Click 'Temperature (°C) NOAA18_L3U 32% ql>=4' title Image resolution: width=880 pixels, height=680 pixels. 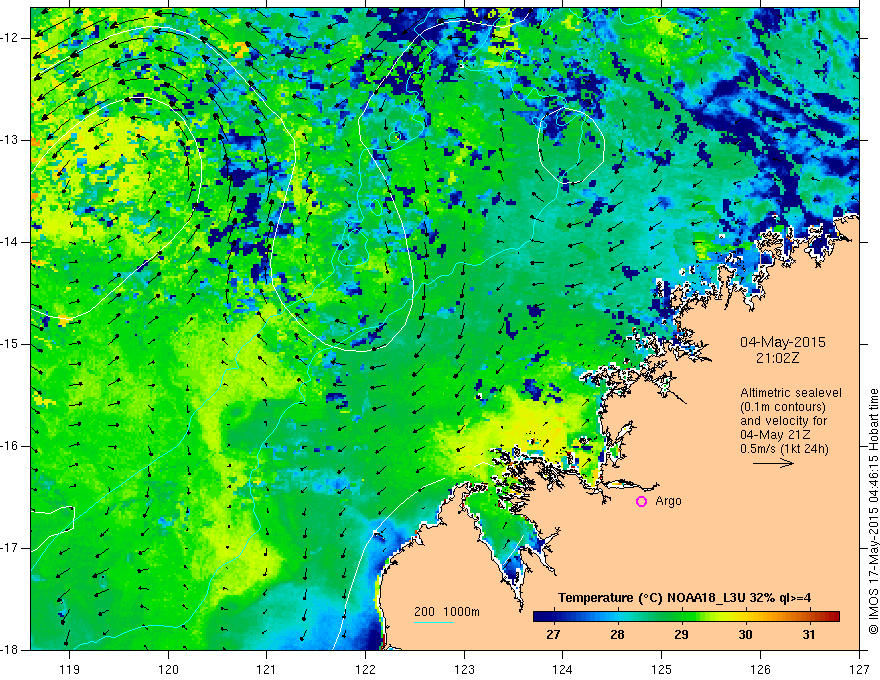(x=685, y=598)
